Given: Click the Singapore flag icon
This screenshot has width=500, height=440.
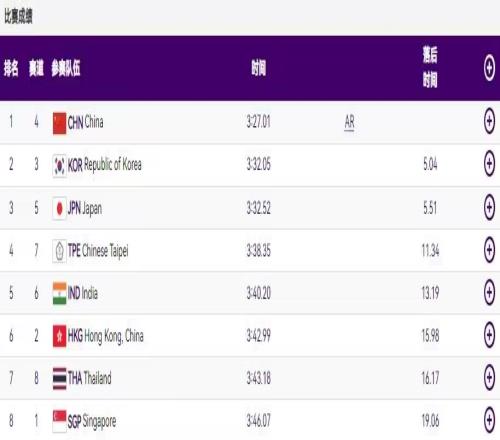Looking at the screenshot, I should [x=59, y=421].
